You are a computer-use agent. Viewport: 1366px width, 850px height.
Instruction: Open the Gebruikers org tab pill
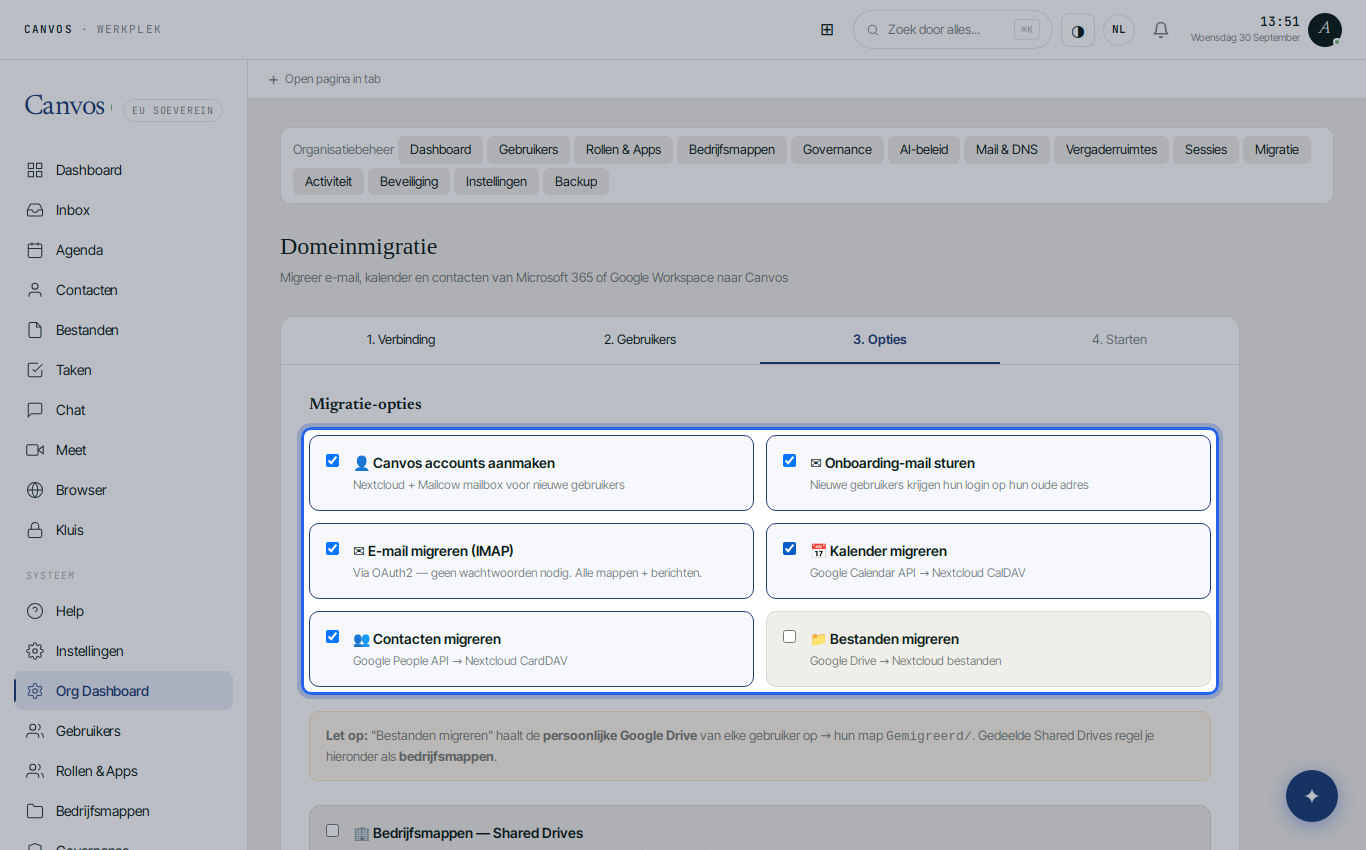coord(528,150)
